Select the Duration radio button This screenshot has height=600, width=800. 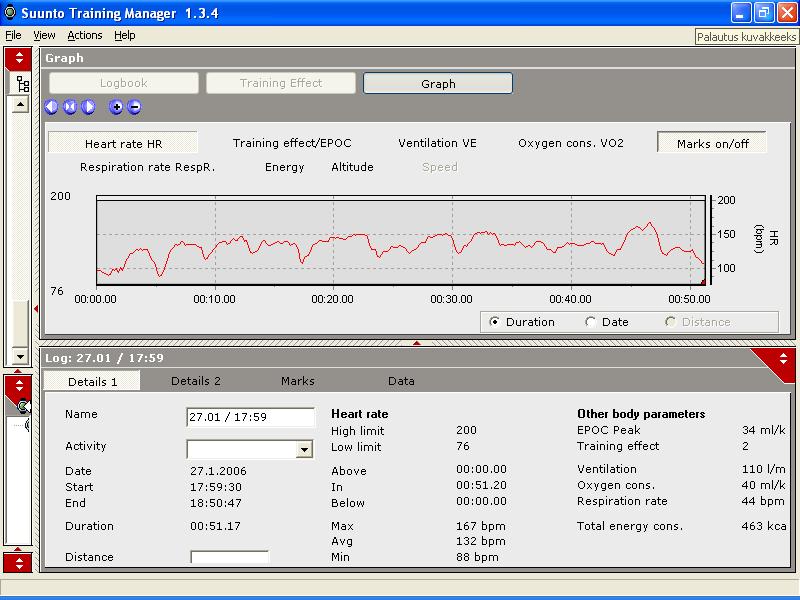click(x=494, y=322)
